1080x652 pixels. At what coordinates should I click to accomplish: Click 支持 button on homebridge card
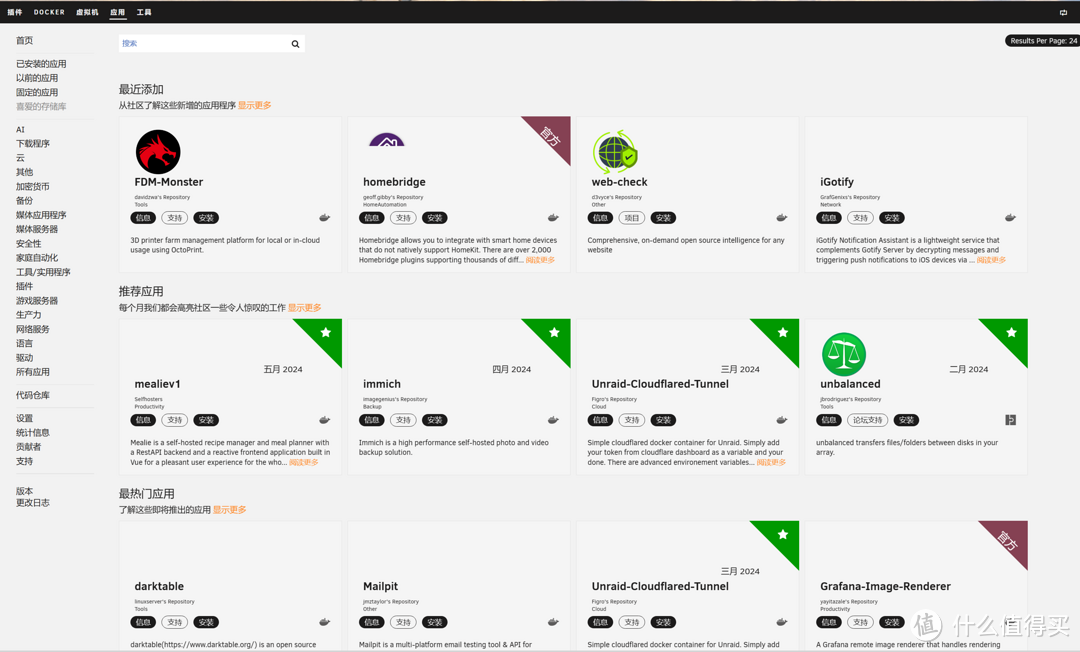pyautogui.click(x=403, y=218)
